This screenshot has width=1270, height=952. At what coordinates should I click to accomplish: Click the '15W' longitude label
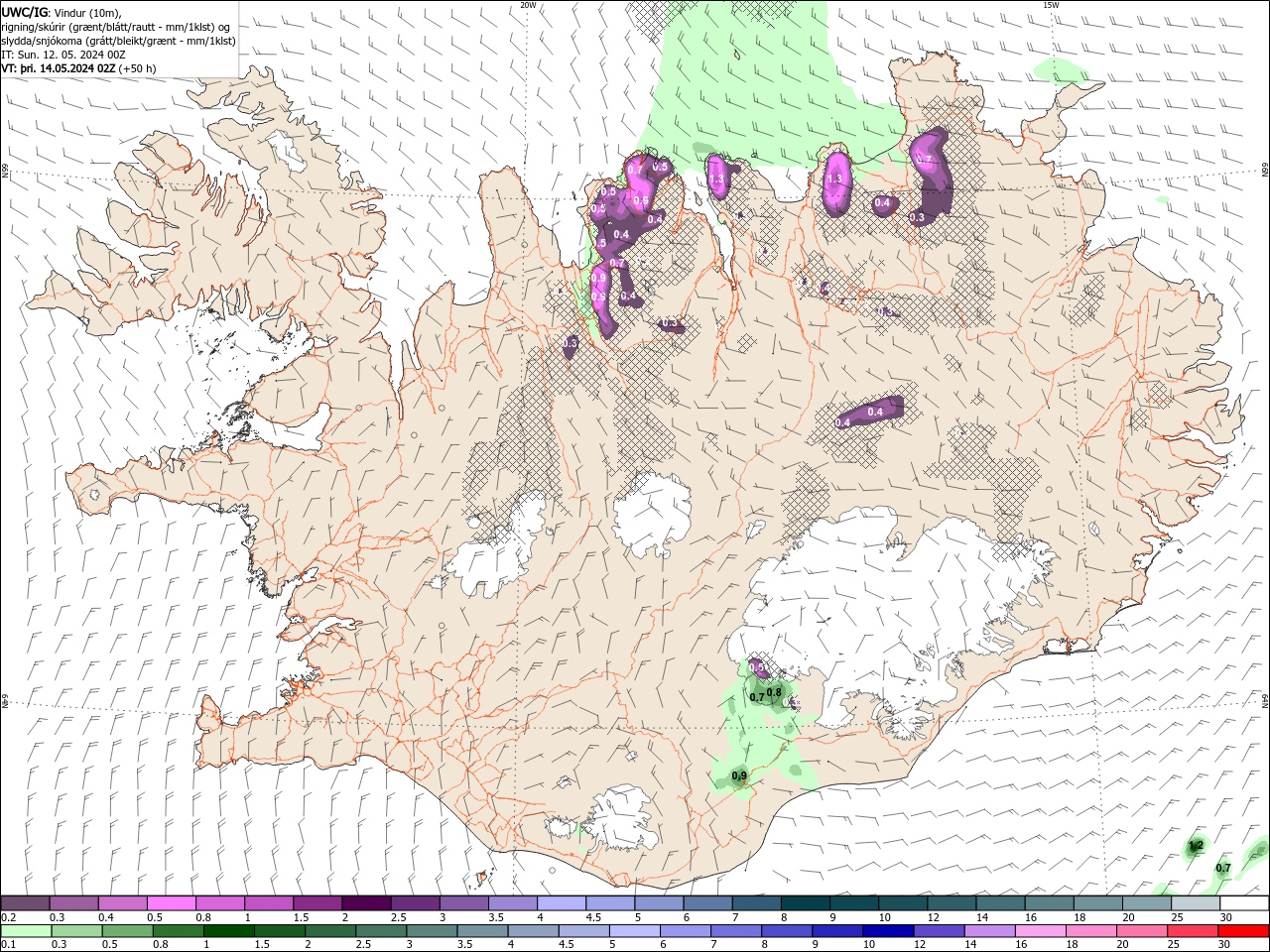1051,5
